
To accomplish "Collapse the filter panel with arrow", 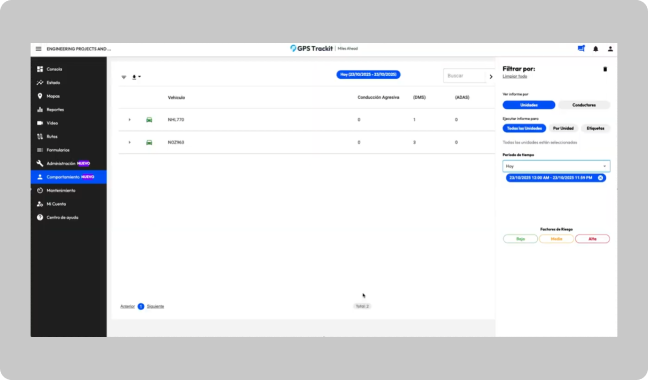I will [x=491, y=76].
